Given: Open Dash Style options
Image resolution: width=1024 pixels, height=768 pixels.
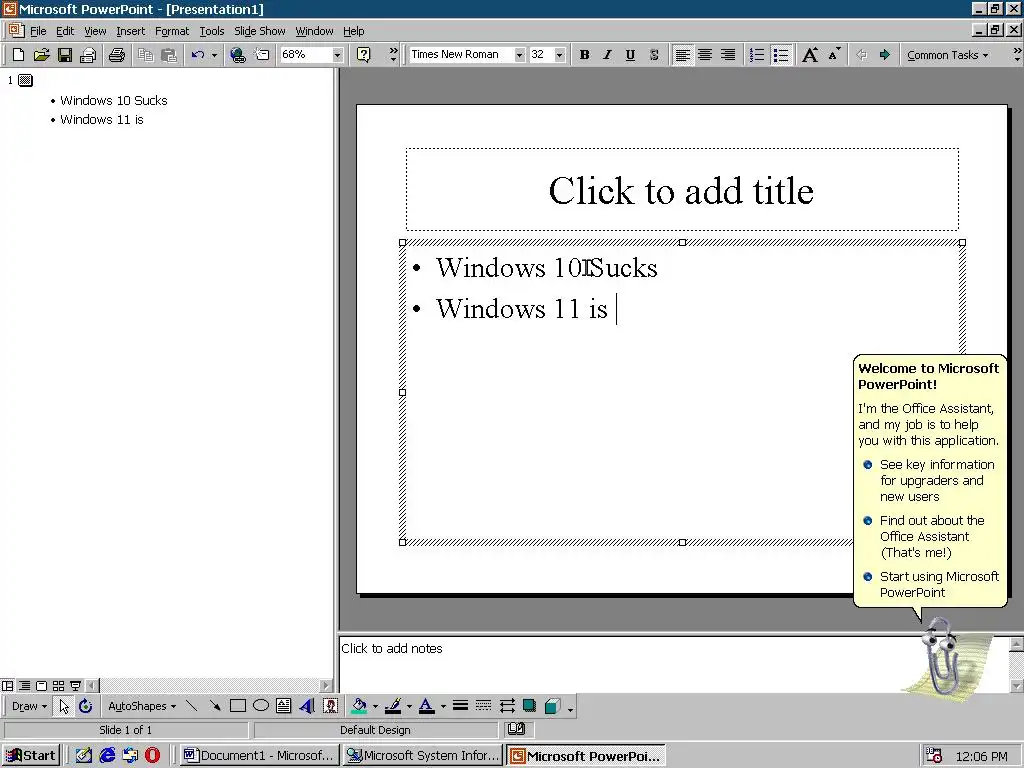Looking at the screenshot, I should pyautogui.click(x=483, y=706).
